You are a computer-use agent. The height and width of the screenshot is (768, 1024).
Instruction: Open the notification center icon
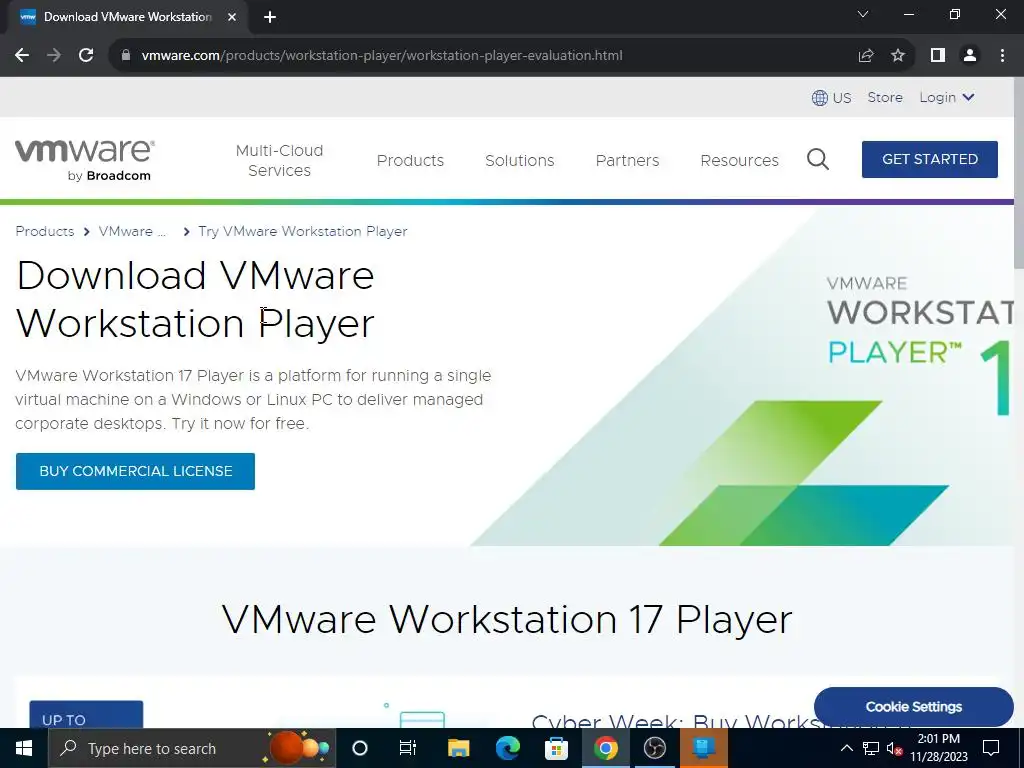tap(991, 748)
